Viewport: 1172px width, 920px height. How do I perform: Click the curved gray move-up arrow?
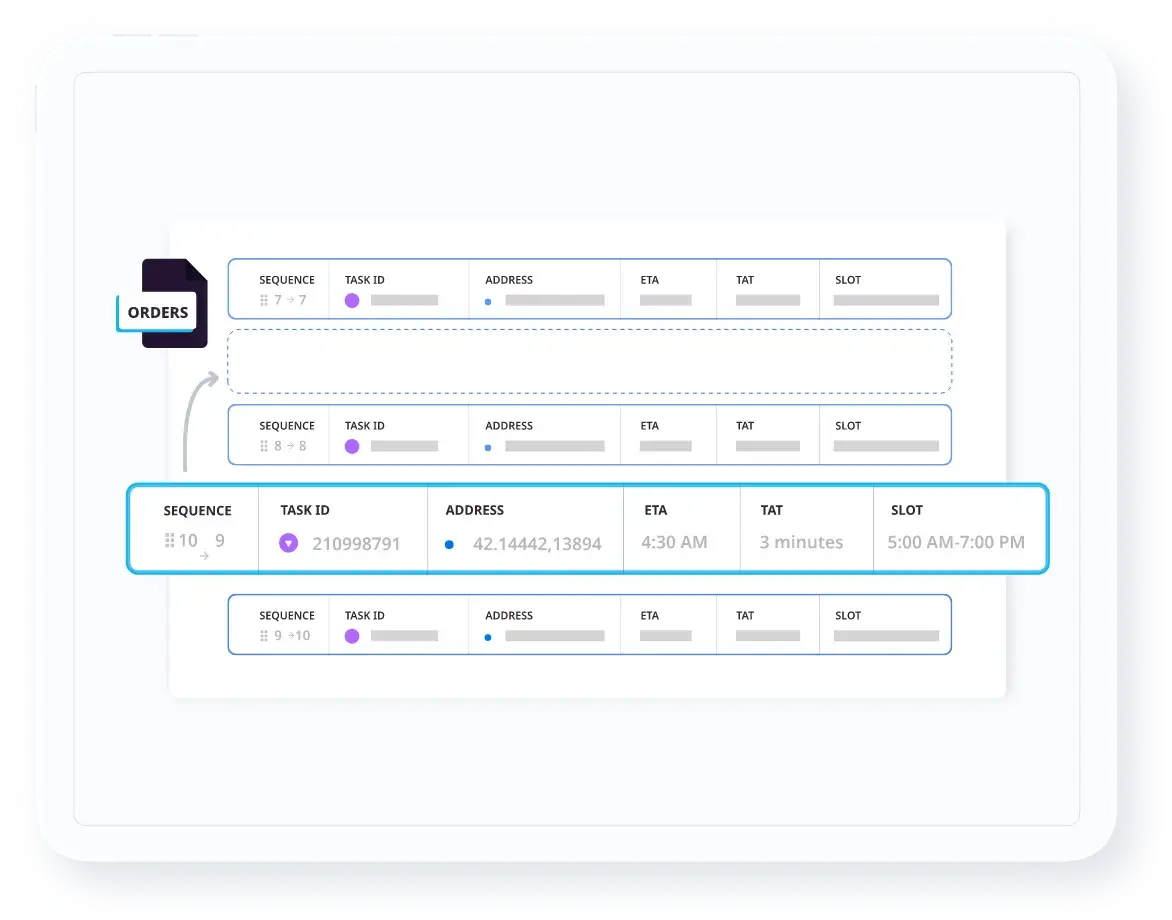(193, 420)
